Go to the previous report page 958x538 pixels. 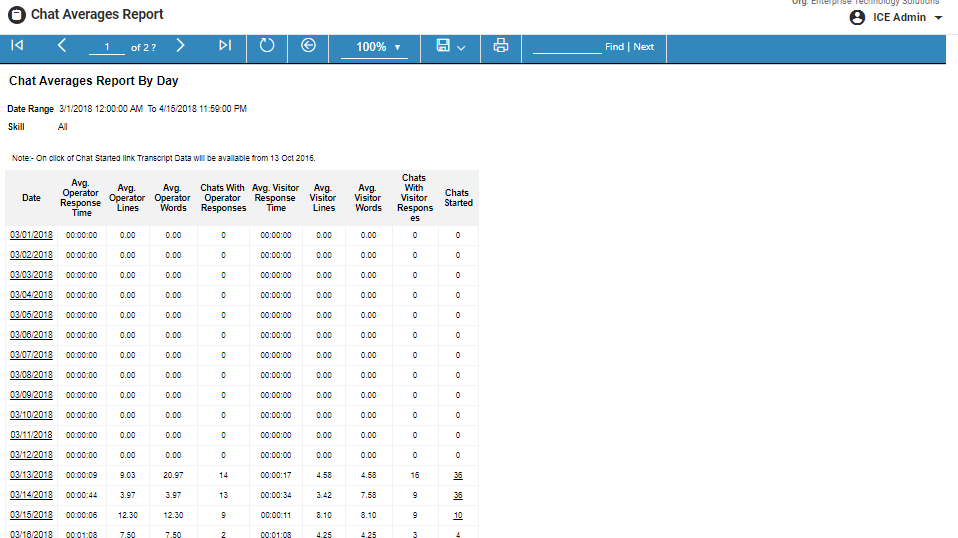tap(61, 46)
